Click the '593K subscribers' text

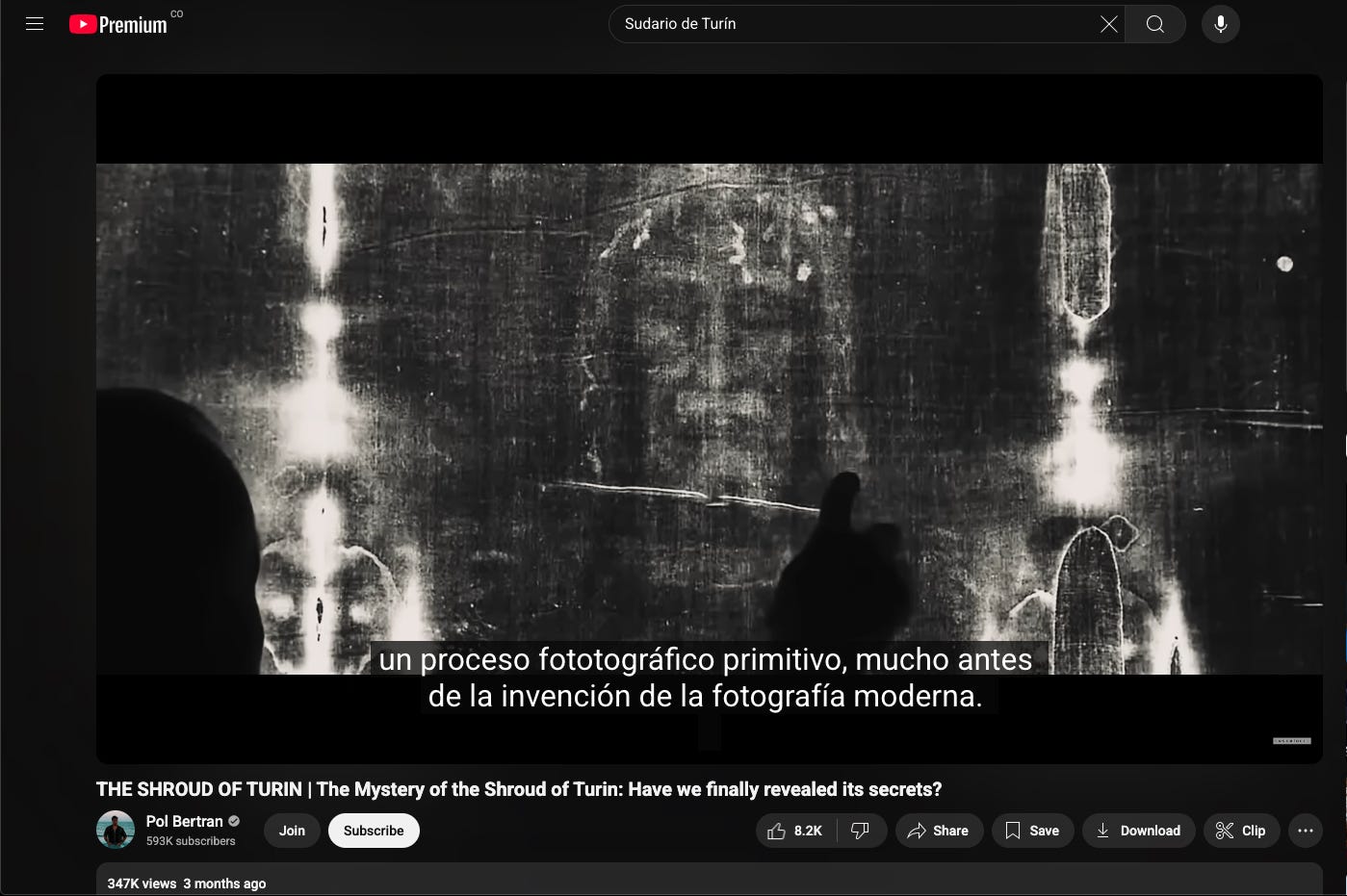(x=191, y=841)
